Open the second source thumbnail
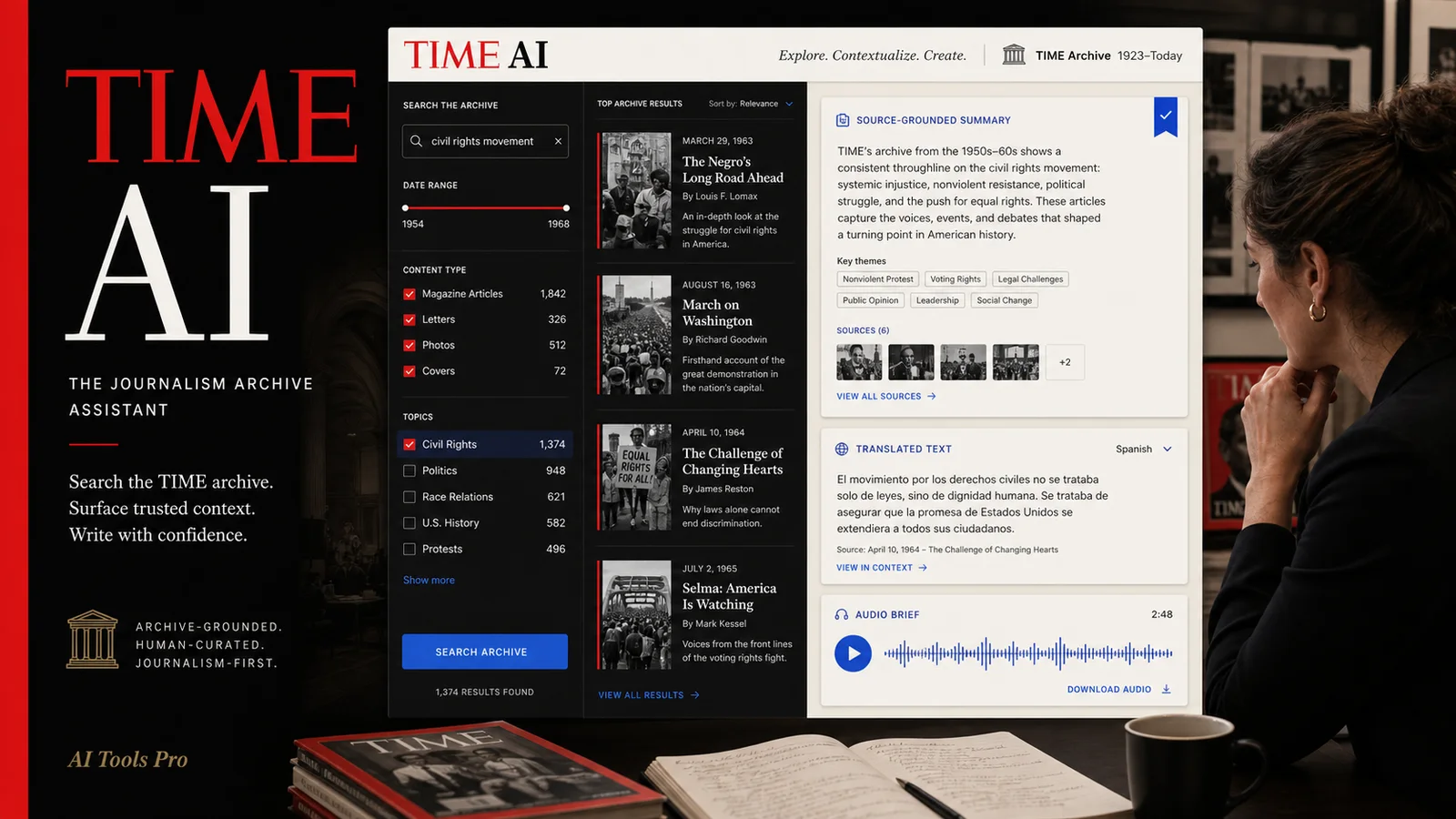Image resolution: width=1456 pixels, height=819 pixels. coord(911,362)
